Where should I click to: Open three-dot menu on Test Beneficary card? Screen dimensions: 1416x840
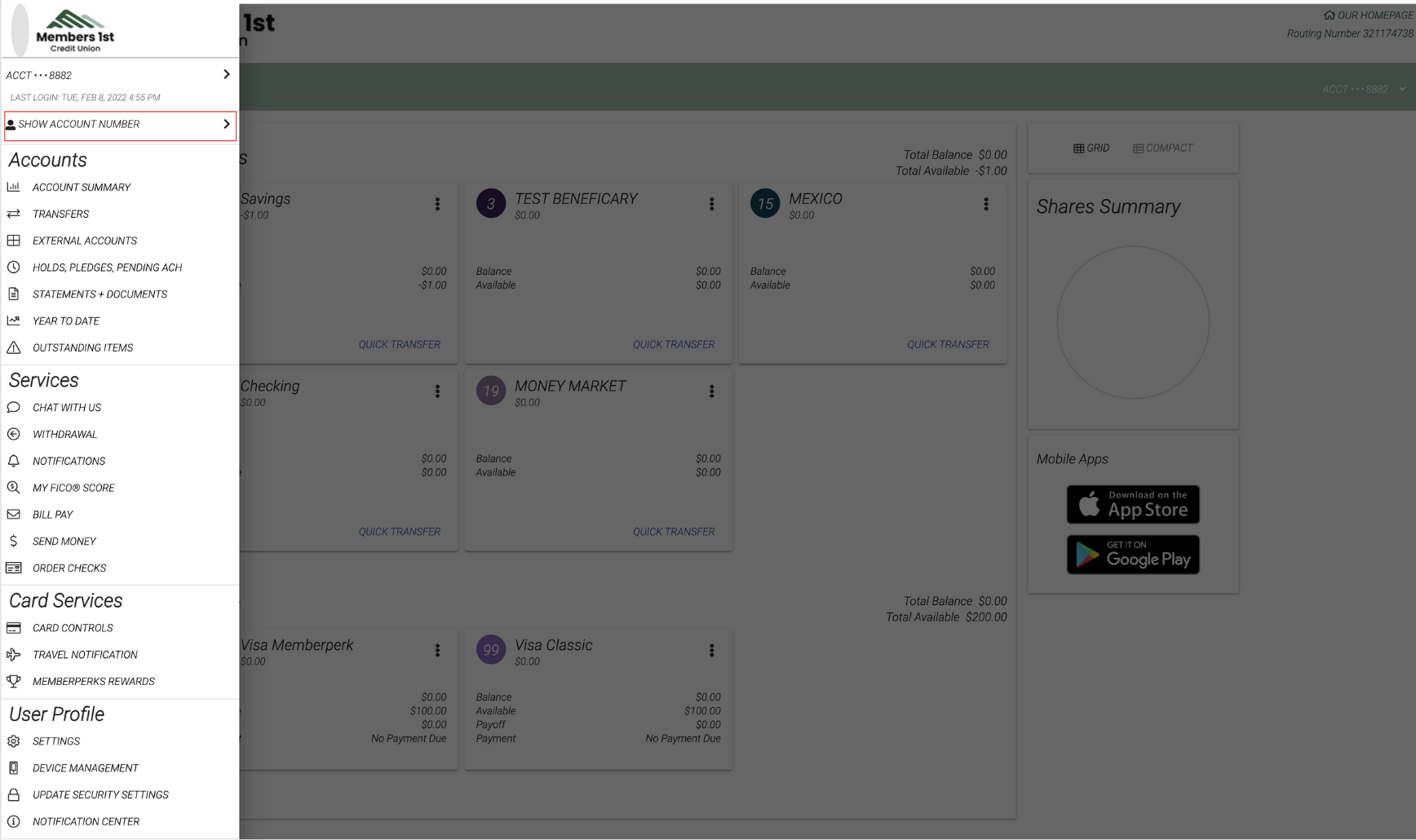coord(711,204)
